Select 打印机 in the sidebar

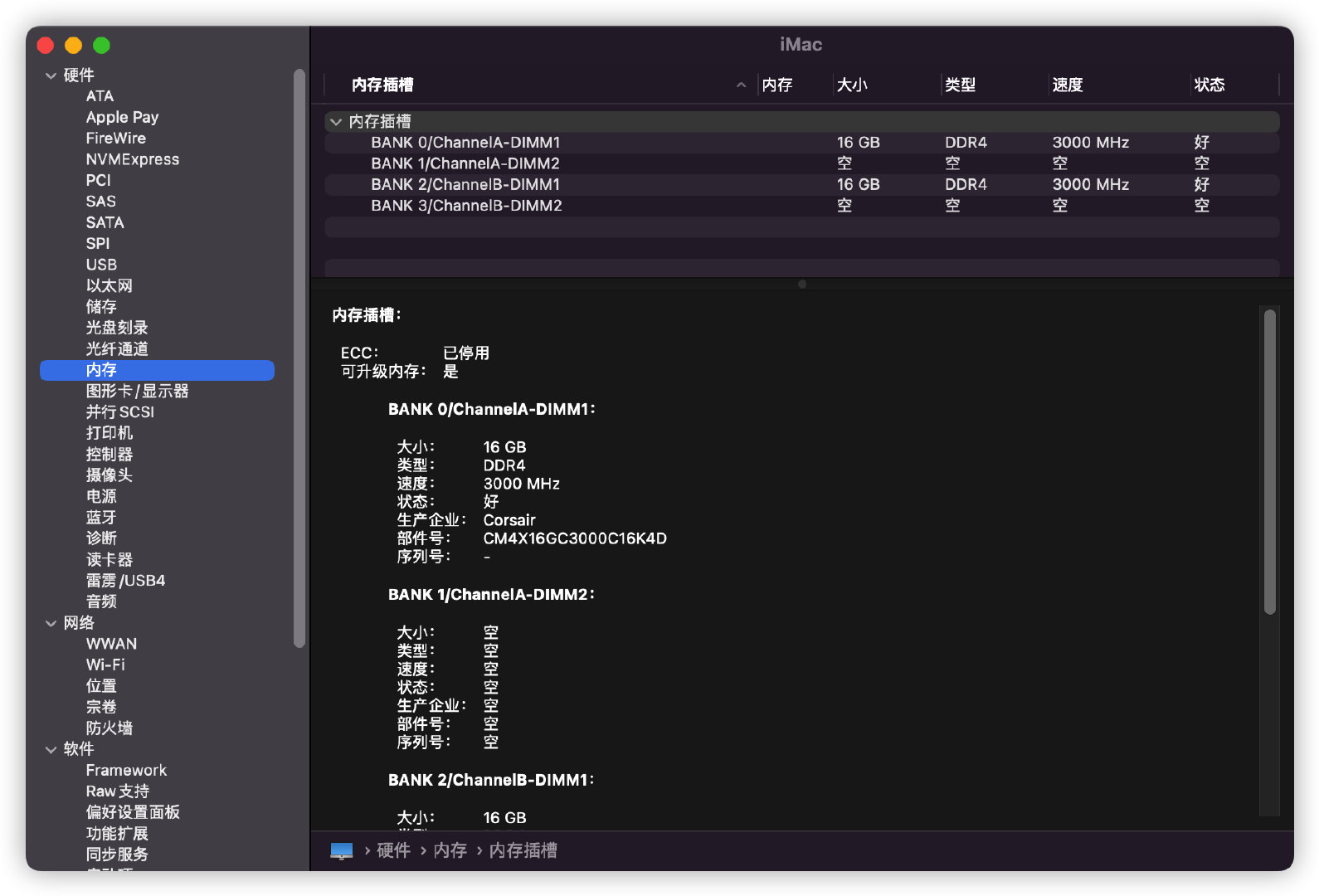(109, 433)
